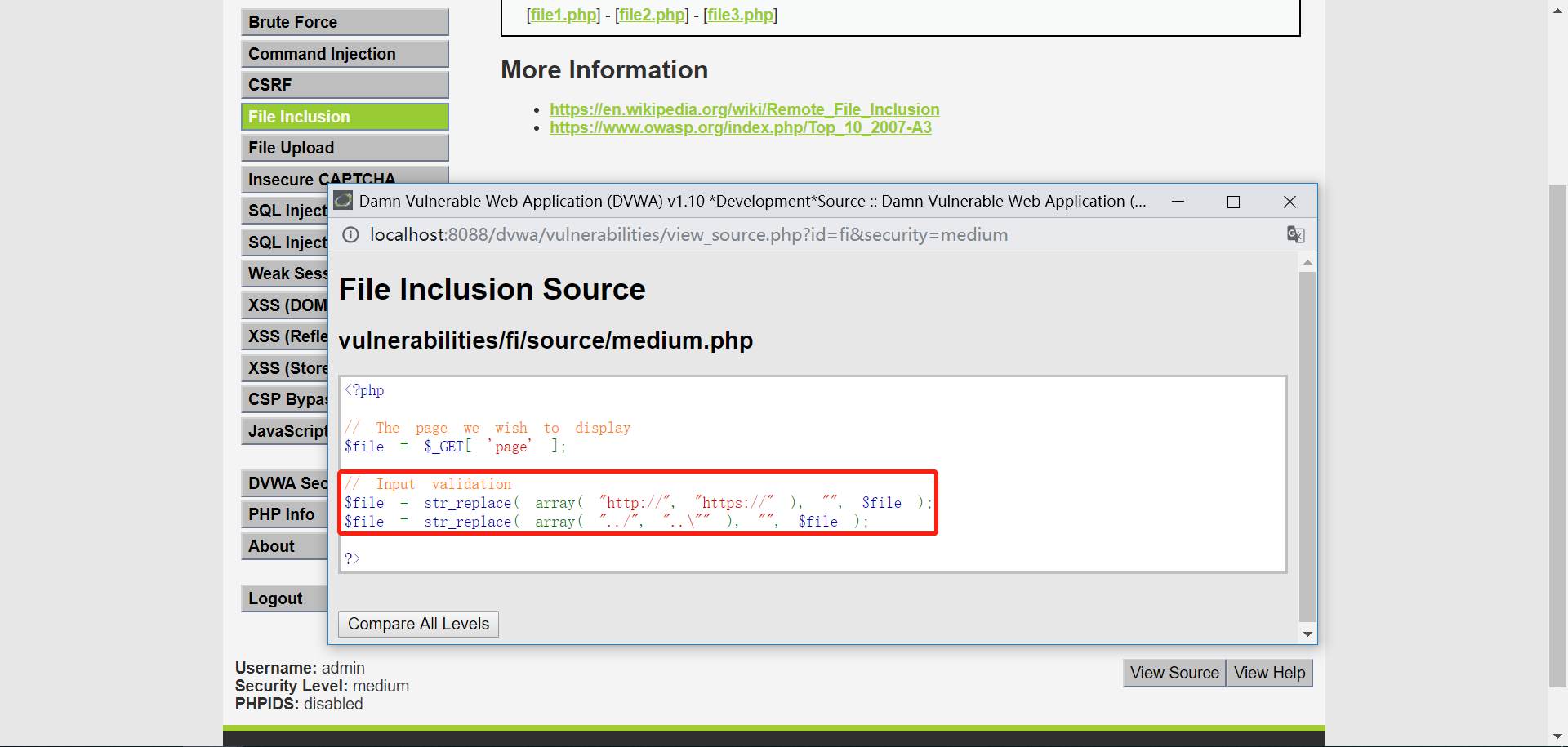
Task: Open Weak Session IDs menu item
Action: point(285,273)
